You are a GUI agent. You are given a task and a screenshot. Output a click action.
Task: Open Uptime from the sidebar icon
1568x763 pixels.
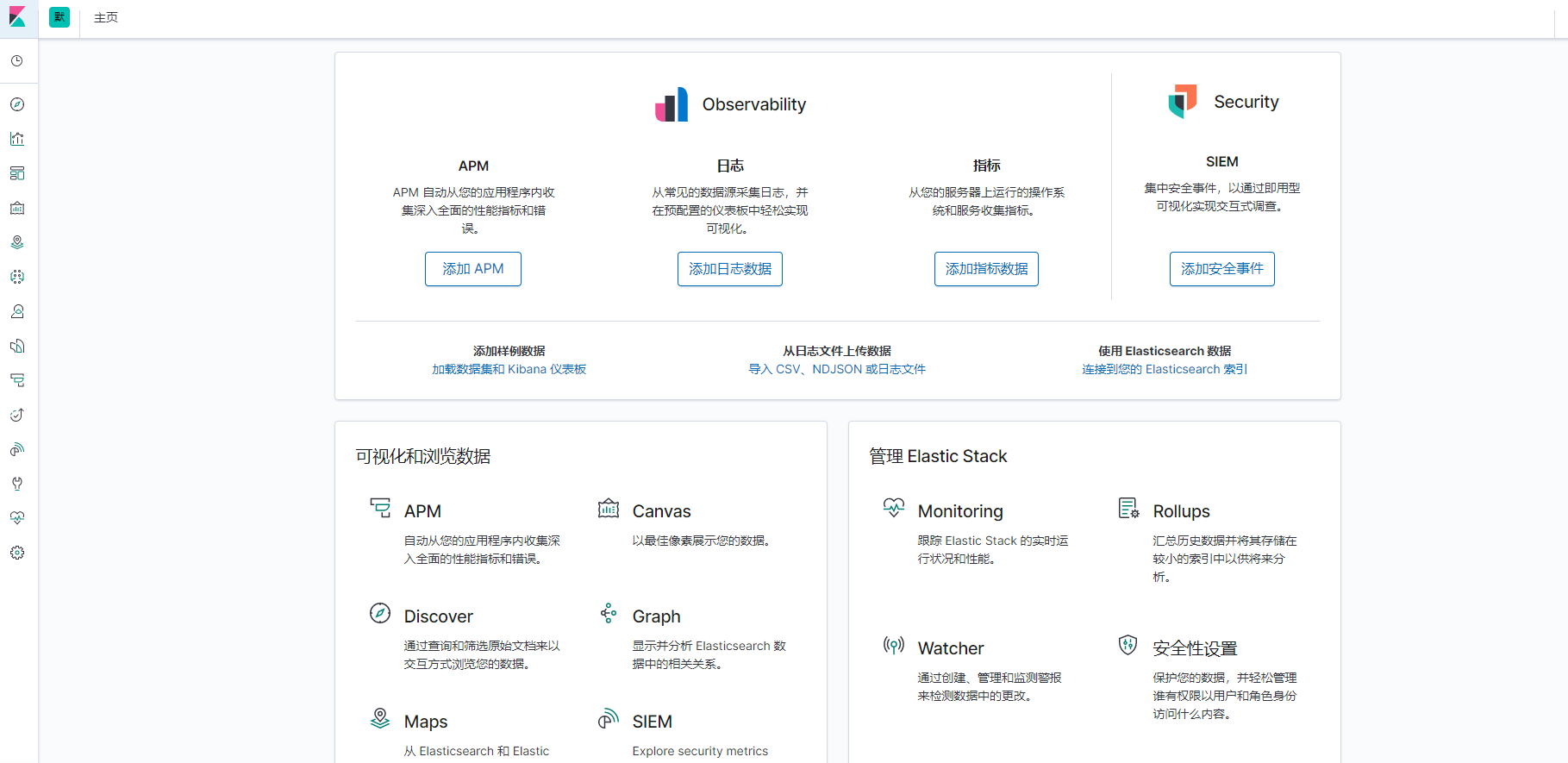[x=17, y=415]
